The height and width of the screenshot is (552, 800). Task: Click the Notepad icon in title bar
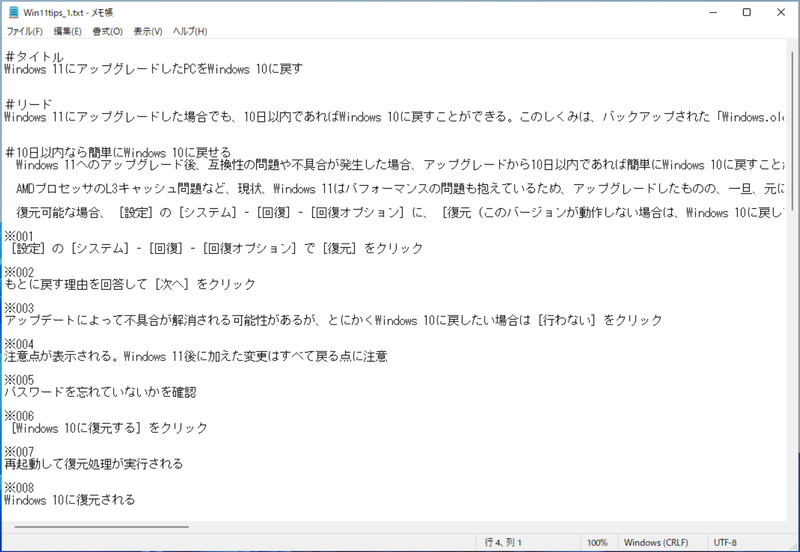(14, 12)
